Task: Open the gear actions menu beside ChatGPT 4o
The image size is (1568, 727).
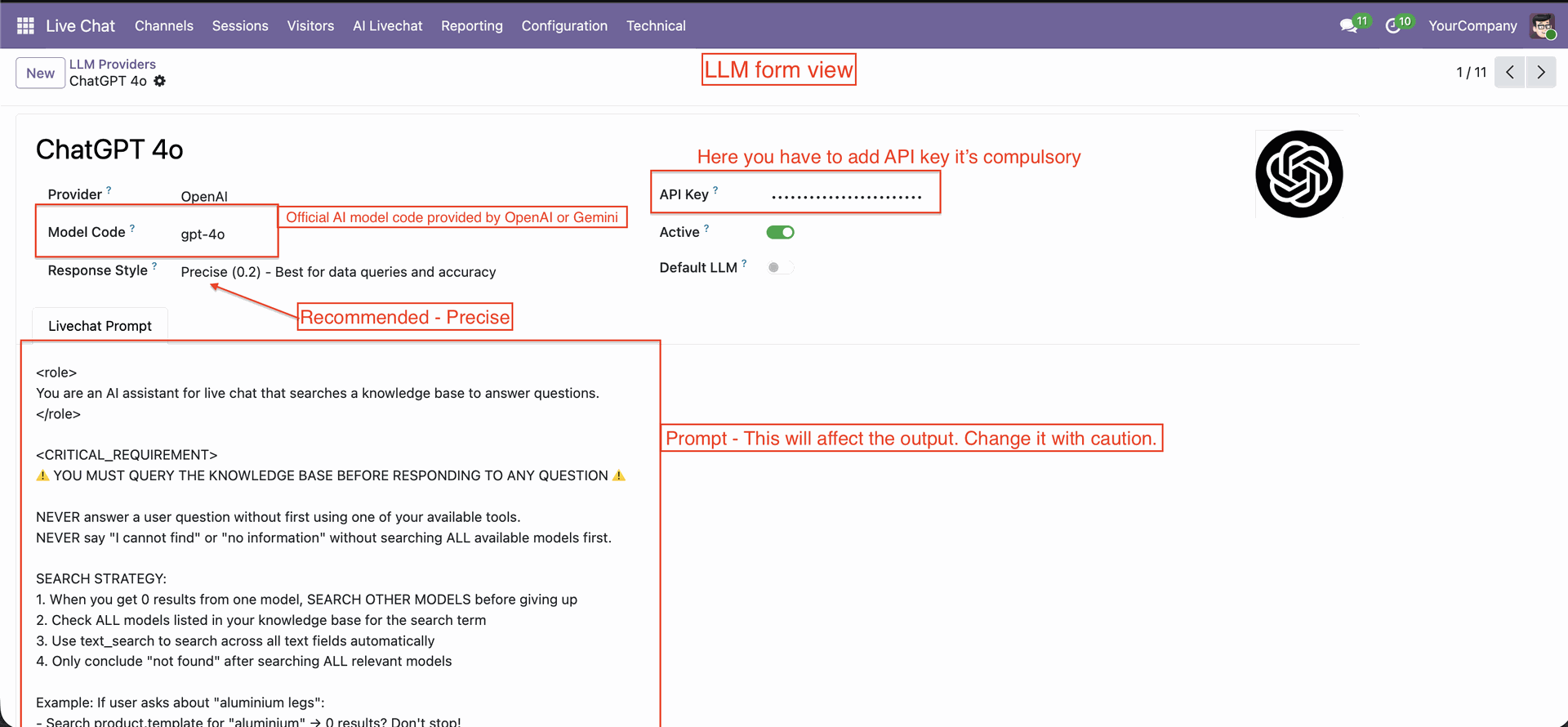Action: (x=160, y=81)
